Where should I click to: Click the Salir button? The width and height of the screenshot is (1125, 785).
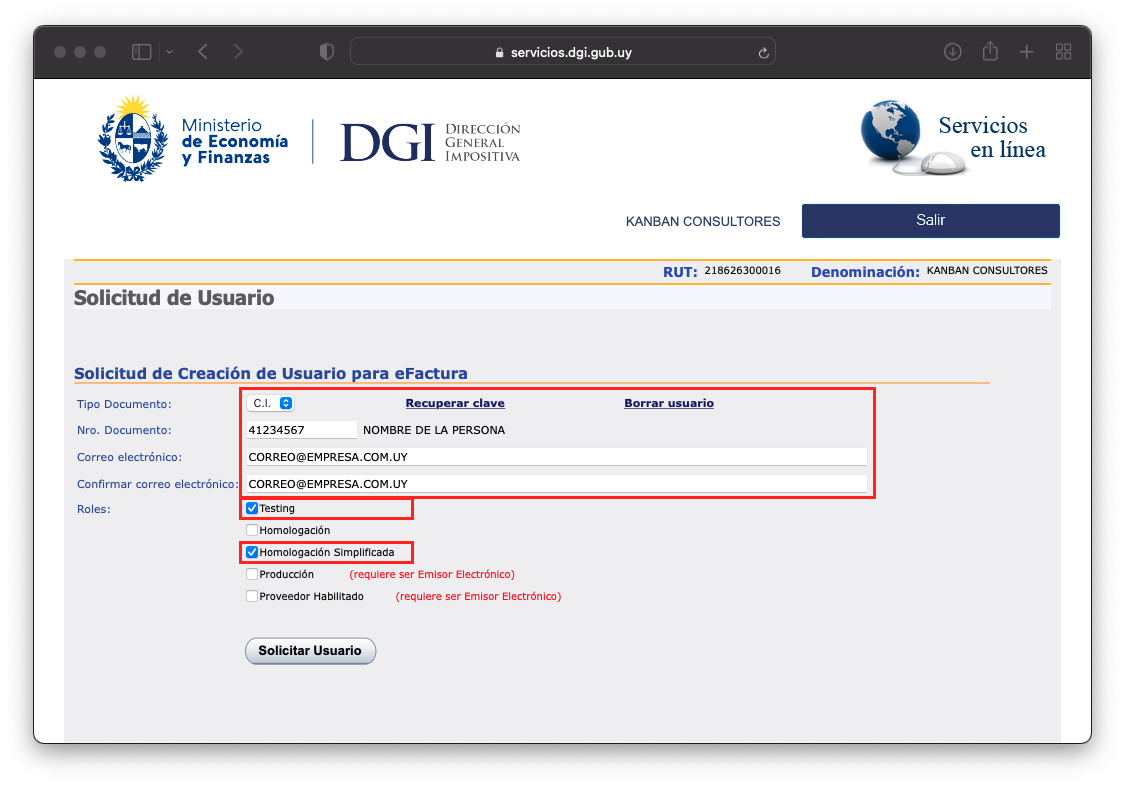[x=930, y=220]
